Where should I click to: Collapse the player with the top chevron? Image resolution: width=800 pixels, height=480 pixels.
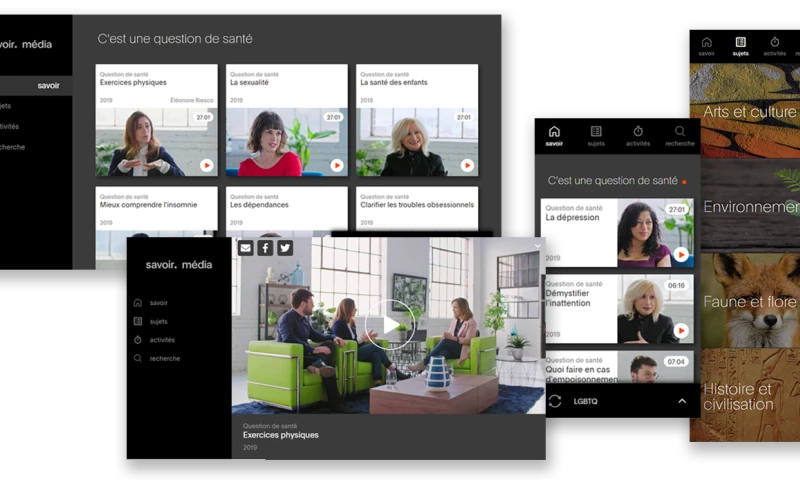pyautogui.click(x=537, y=246)
